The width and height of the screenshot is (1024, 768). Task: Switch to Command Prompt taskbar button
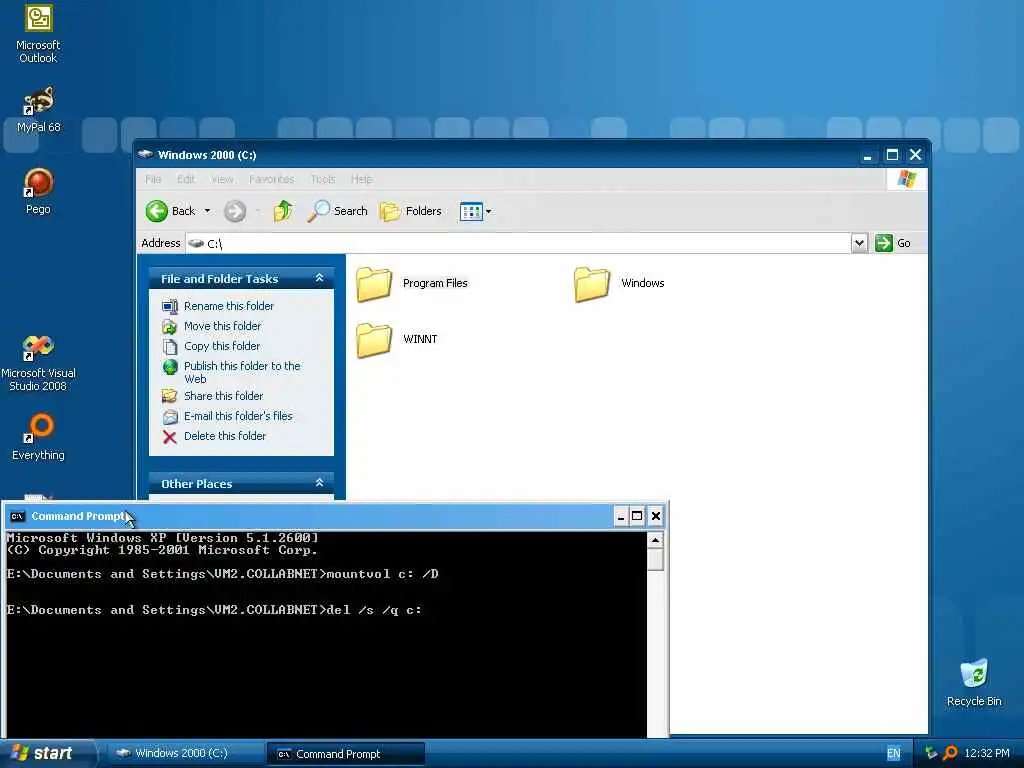point(345,754)
